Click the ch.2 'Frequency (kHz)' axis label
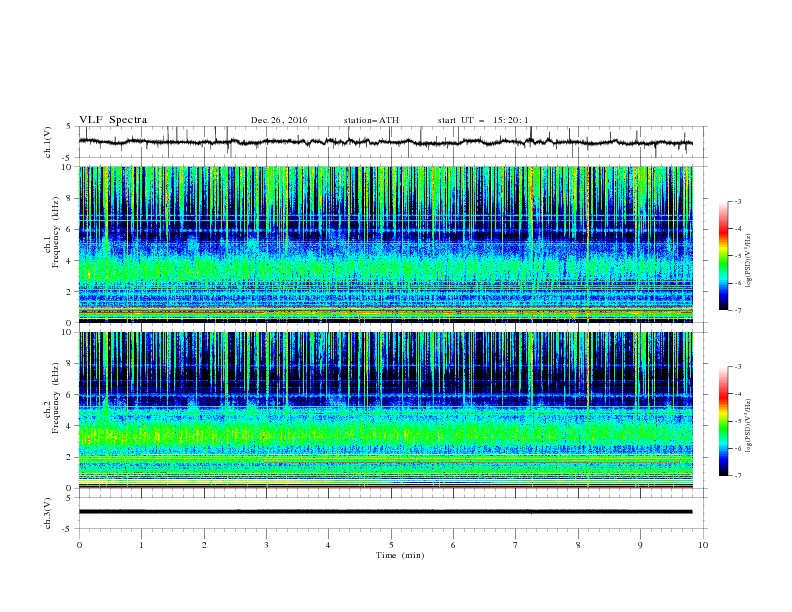Viewport: 792px width, 612px height. (x=56, y=398)
